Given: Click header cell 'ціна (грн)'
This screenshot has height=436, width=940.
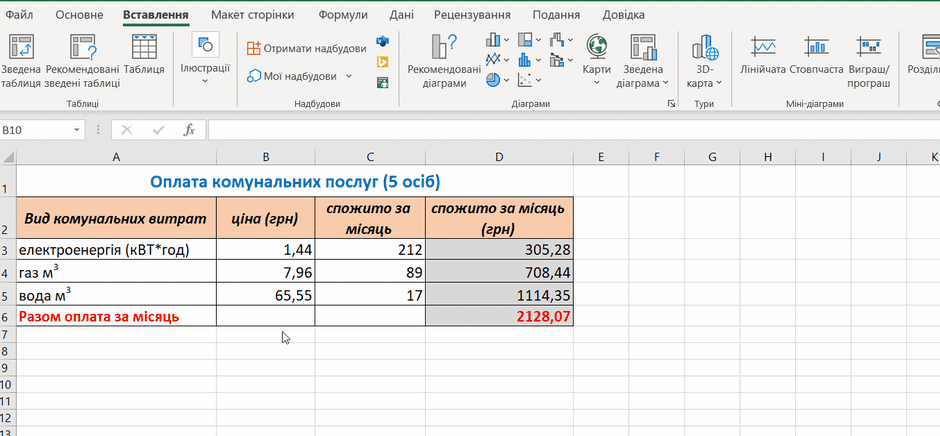Looking at the screenshot, I should tap(266, 218).
